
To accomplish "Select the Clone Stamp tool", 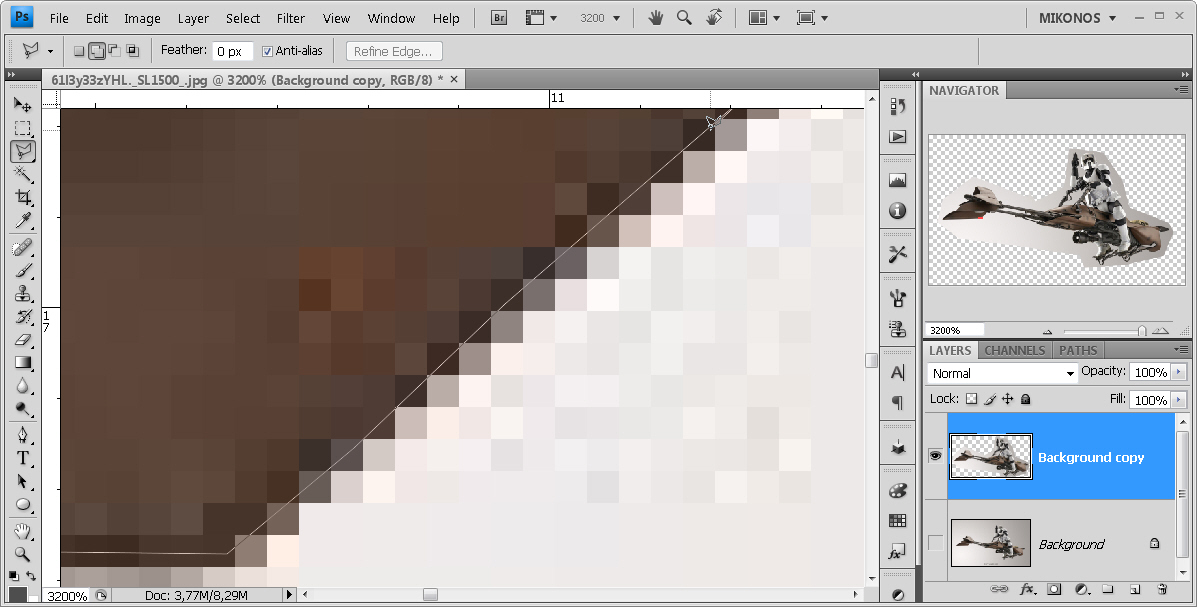I will pyautogui.click(x=23, y=294).
